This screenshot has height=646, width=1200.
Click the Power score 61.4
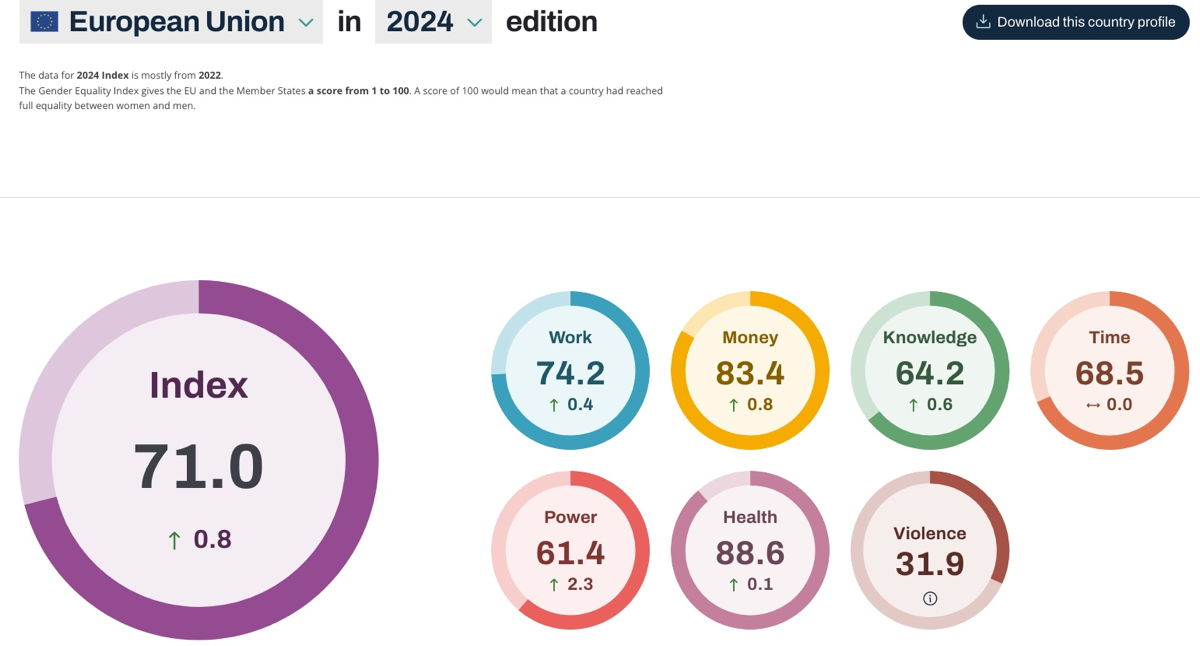click(570, 553)
